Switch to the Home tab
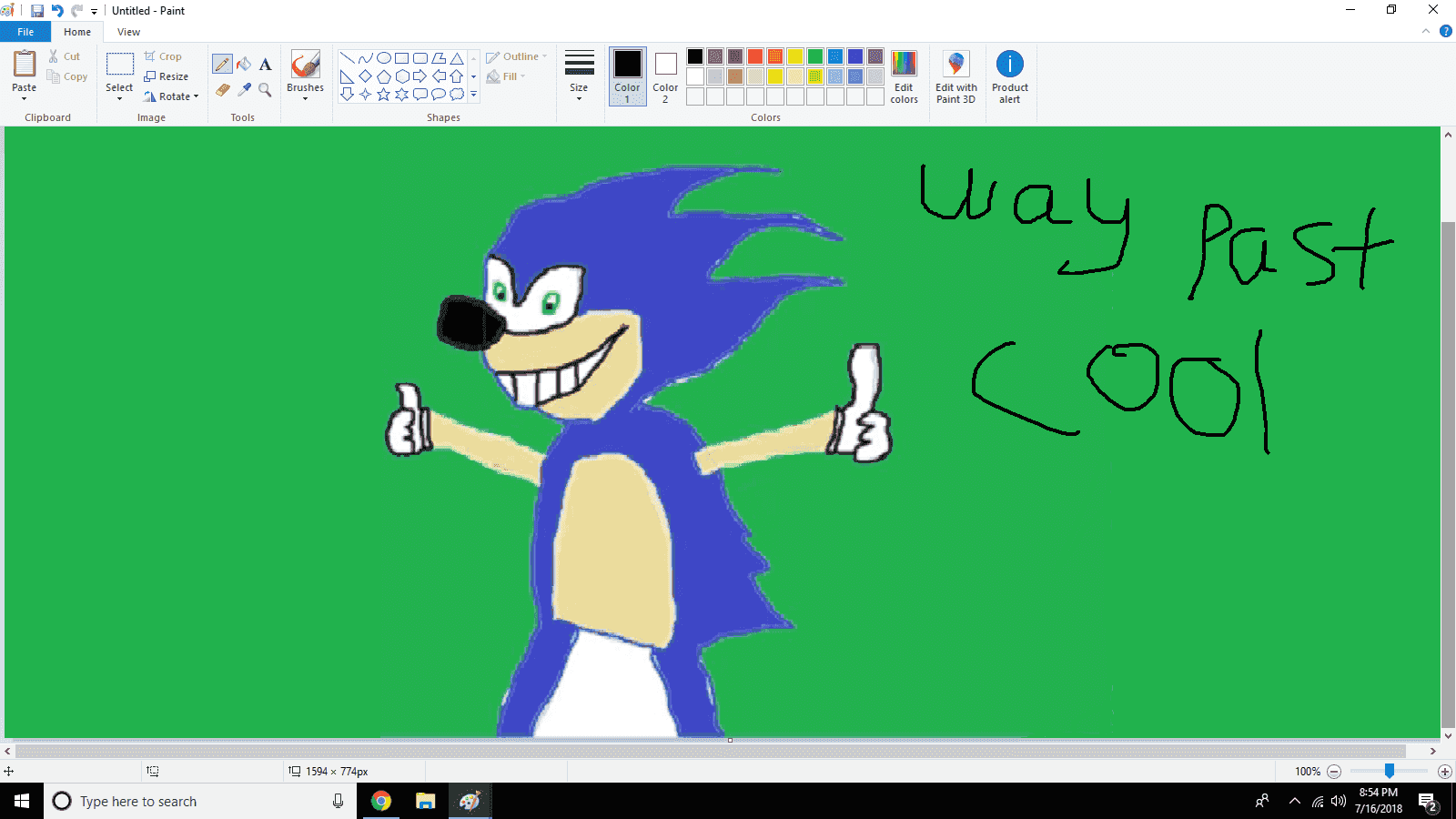Screen dimensions: 1456x819 77,32
